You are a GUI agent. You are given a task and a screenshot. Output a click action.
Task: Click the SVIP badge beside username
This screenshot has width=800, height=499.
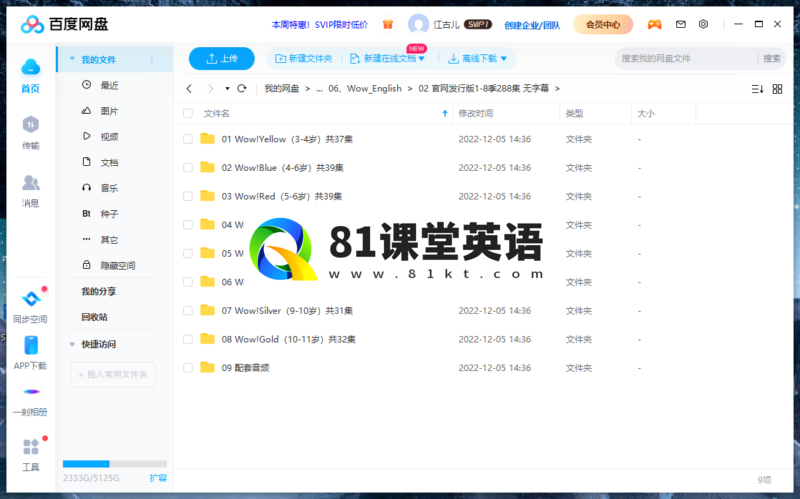click(x=478, y=24)
